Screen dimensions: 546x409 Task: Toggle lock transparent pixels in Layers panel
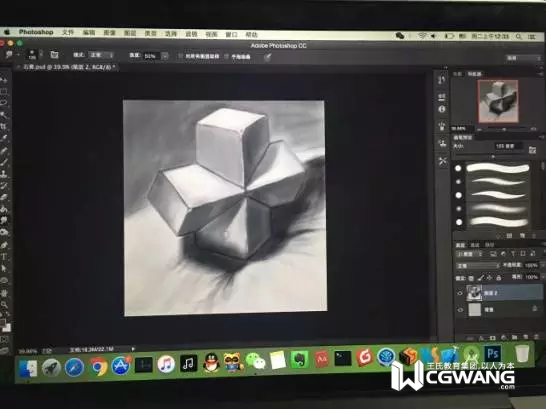(x=471, y=278)
